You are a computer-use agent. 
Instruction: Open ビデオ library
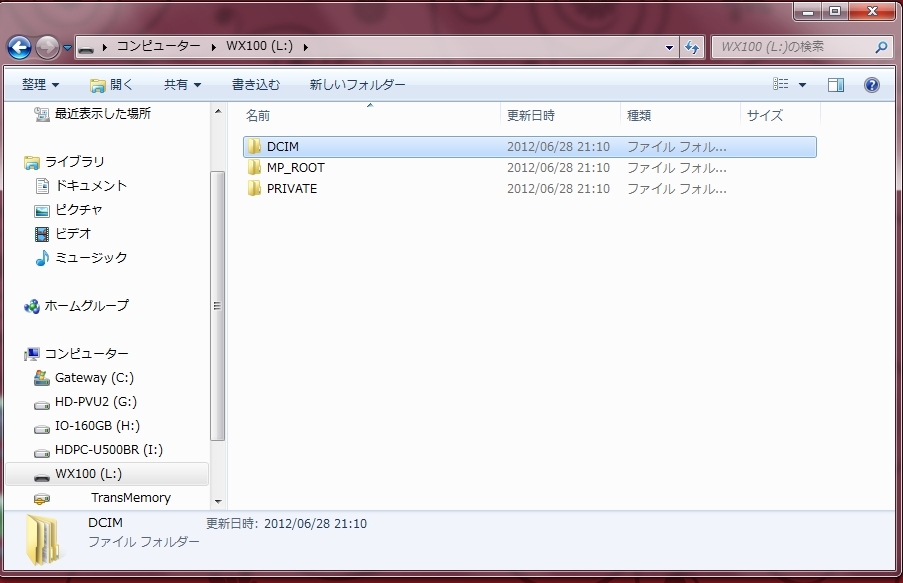[x=73, y=234]
